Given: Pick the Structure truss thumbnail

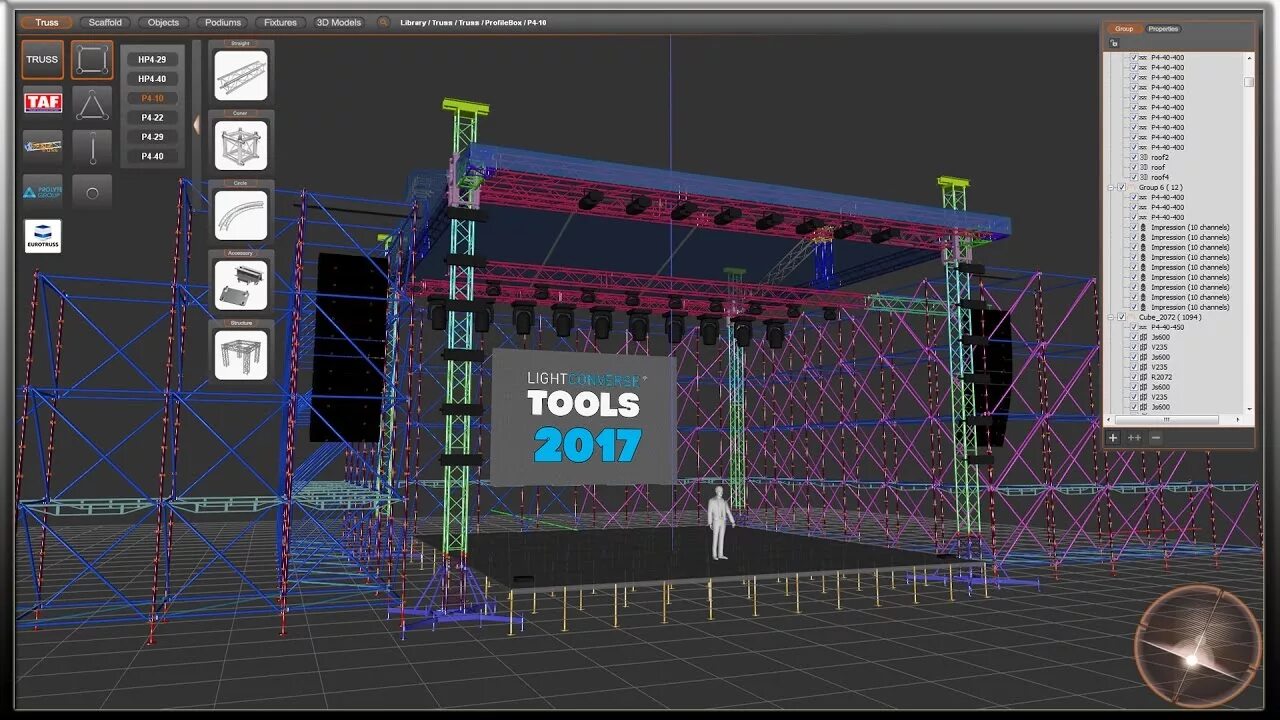Looking at the screenshot, I should click(x=241, y=355).
